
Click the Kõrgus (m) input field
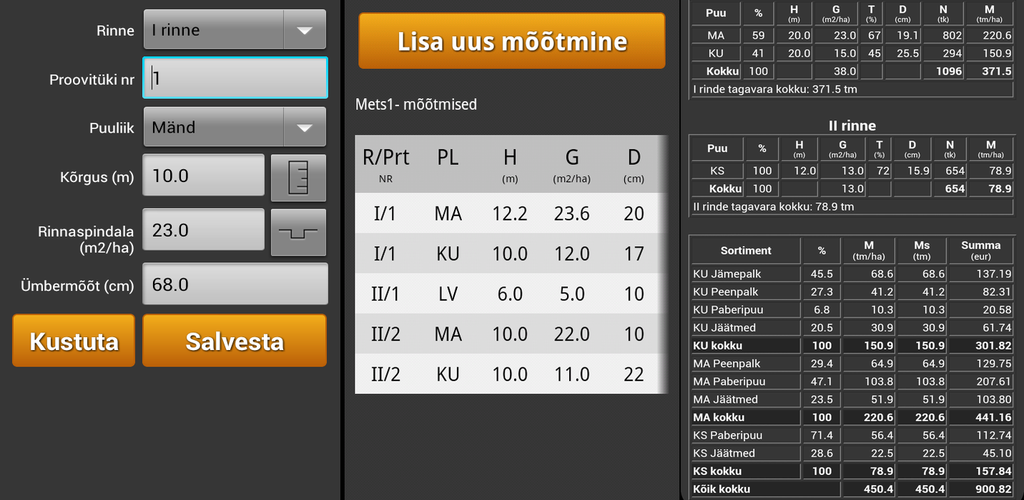tap(204, 176)
